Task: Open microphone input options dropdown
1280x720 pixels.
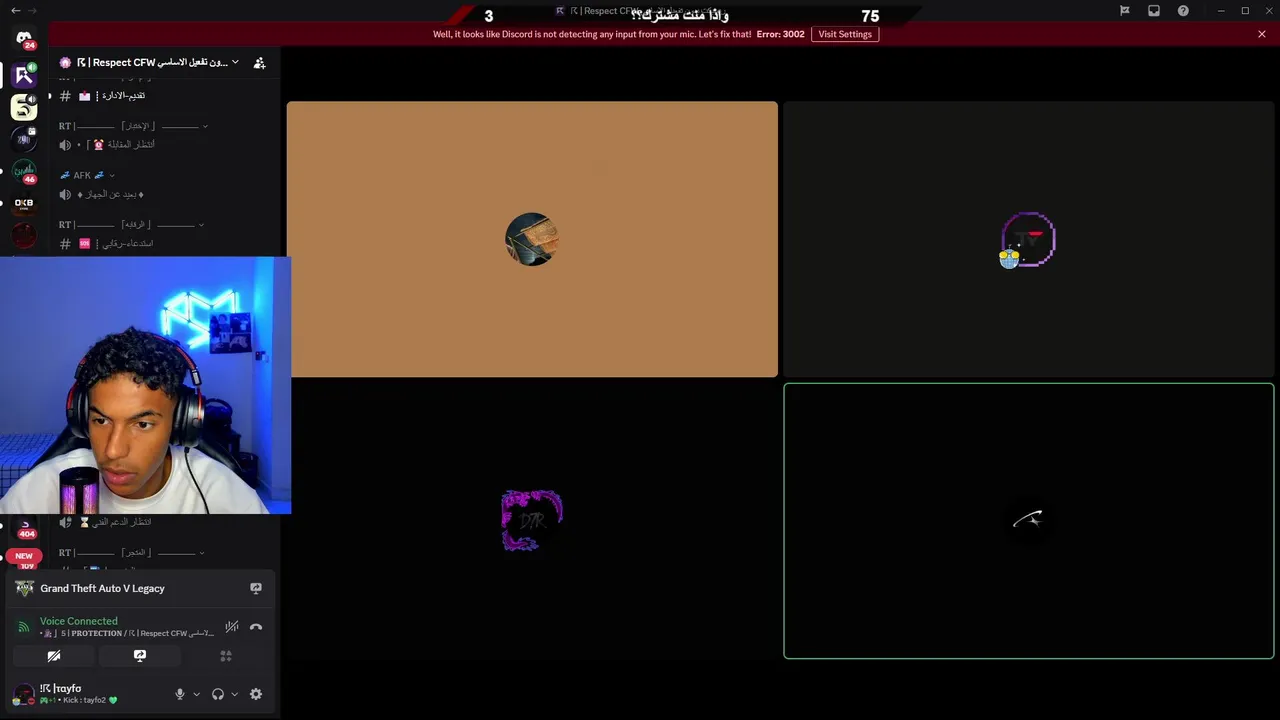Action: coord(196,694)
